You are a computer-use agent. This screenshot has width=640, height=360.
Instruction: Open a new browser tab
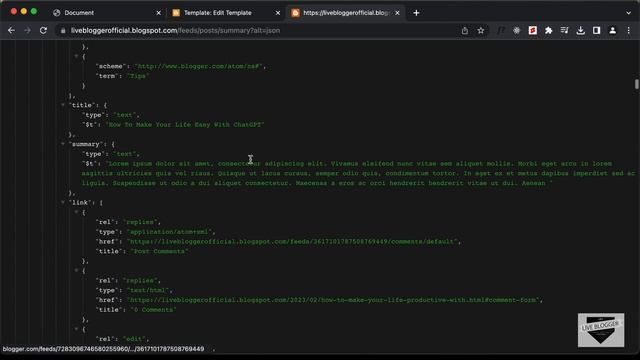[416, 13]
